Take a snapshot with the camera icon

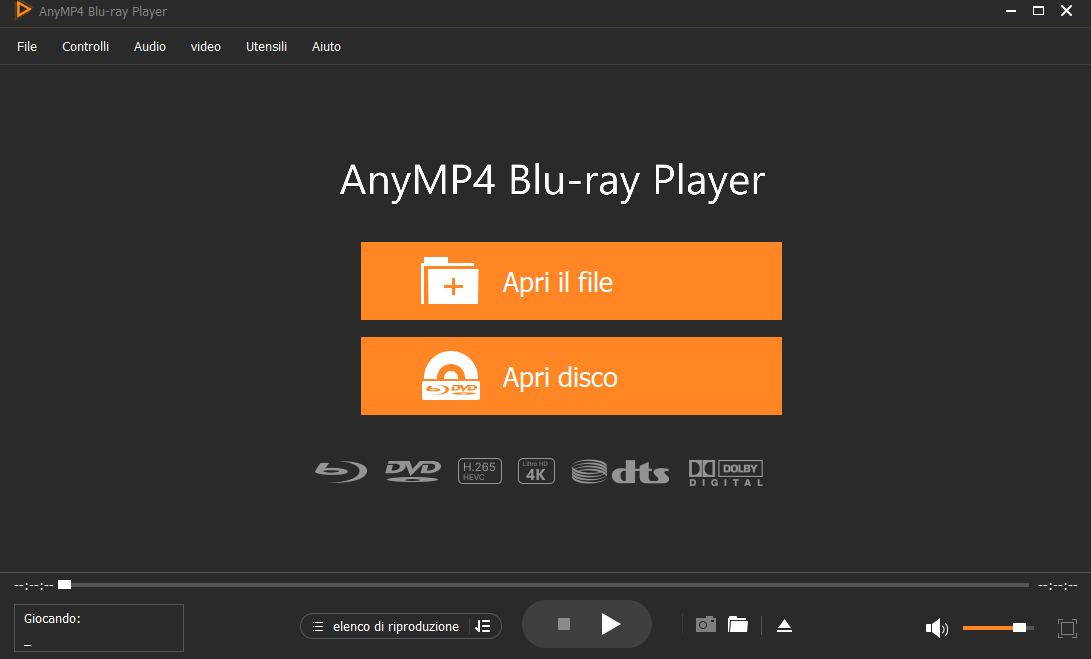click(706, 624)
